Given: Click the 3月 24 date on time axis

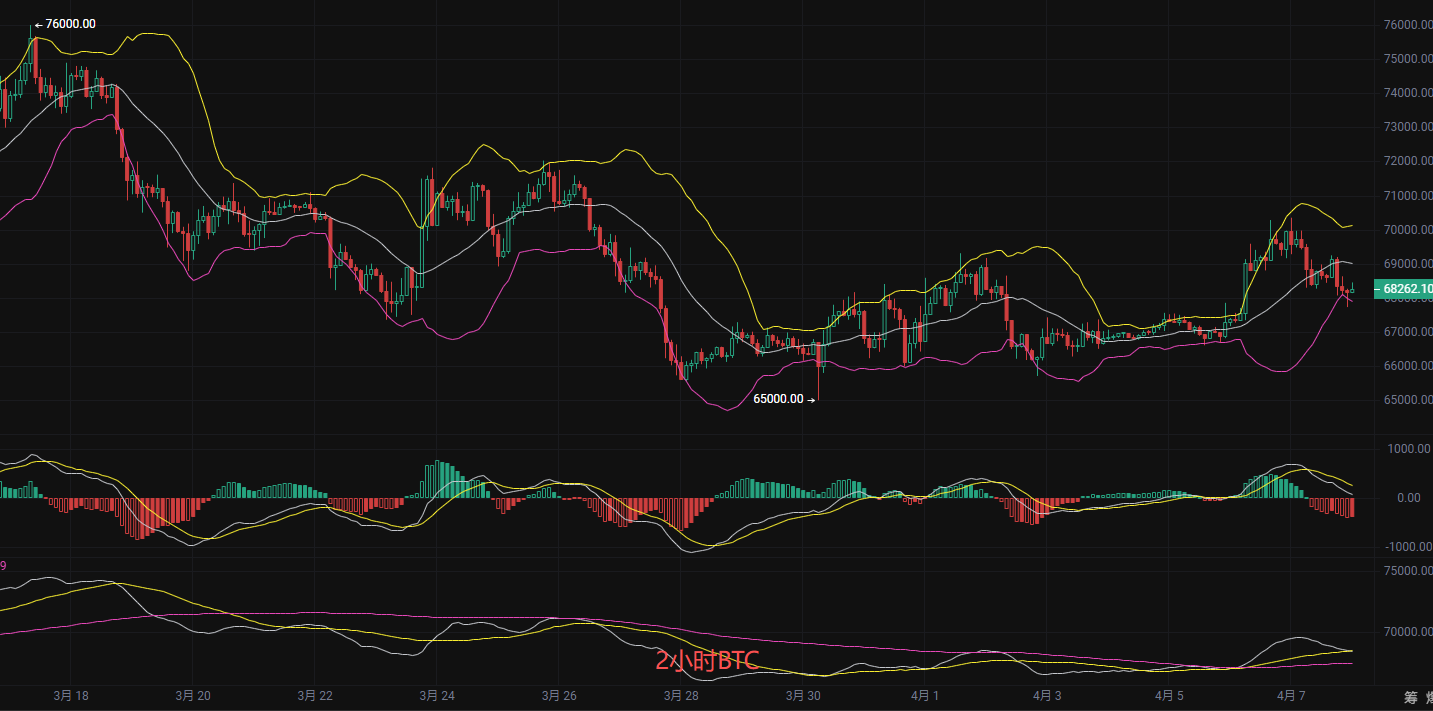Looking at the screenshot, I should (x=436, y=695).
